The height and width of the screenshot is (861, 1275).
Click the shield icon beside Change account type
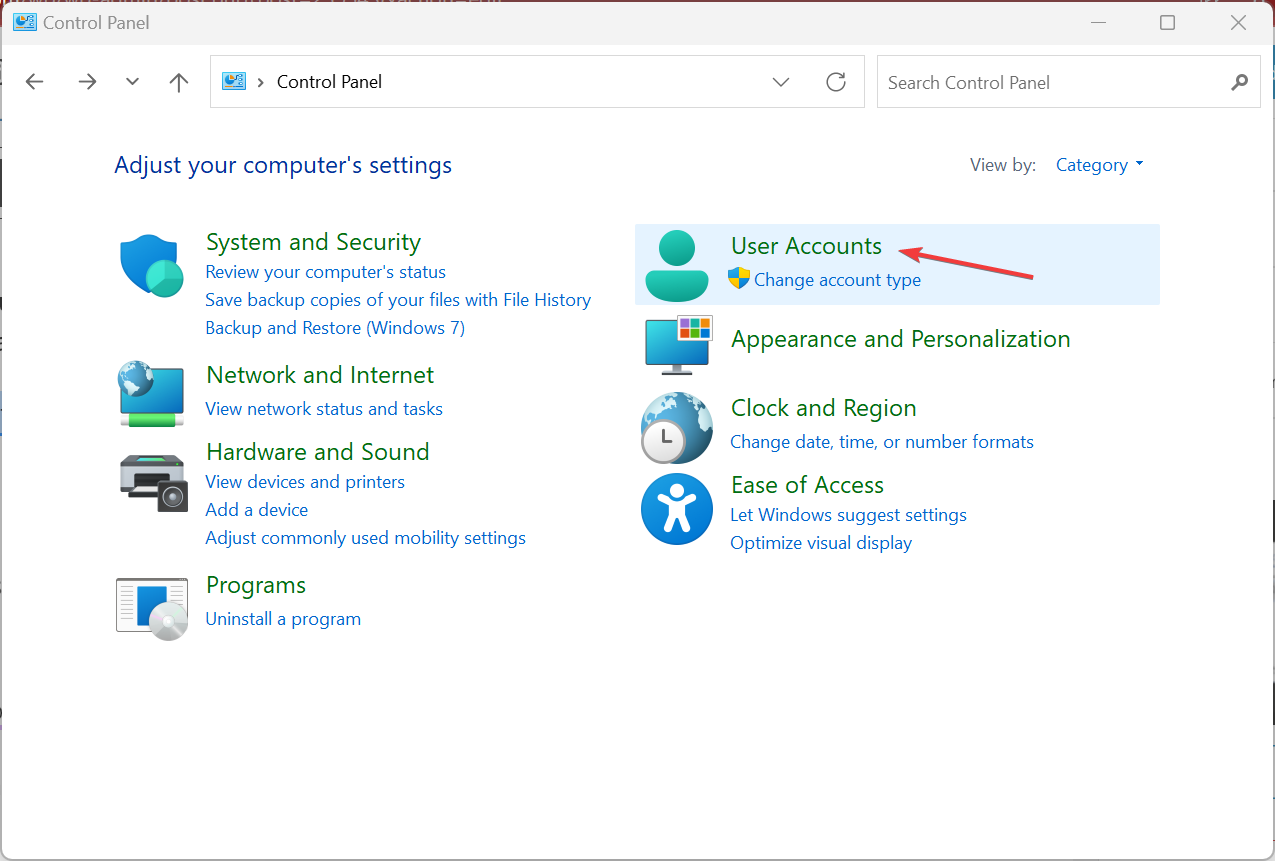pos(739,278)
